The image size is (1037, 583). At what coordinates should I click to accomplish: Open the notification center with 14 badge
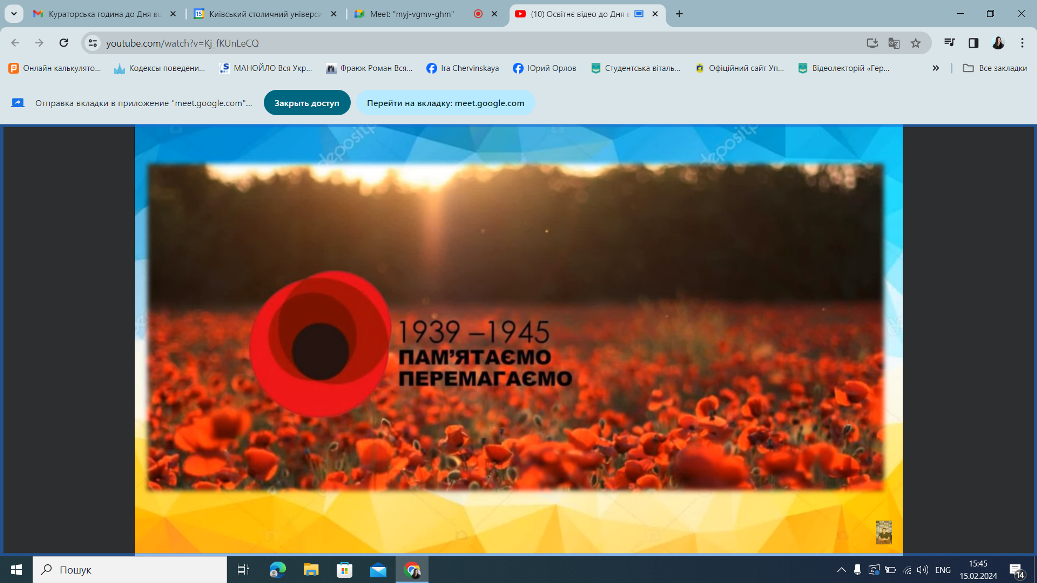point(1018,569)
